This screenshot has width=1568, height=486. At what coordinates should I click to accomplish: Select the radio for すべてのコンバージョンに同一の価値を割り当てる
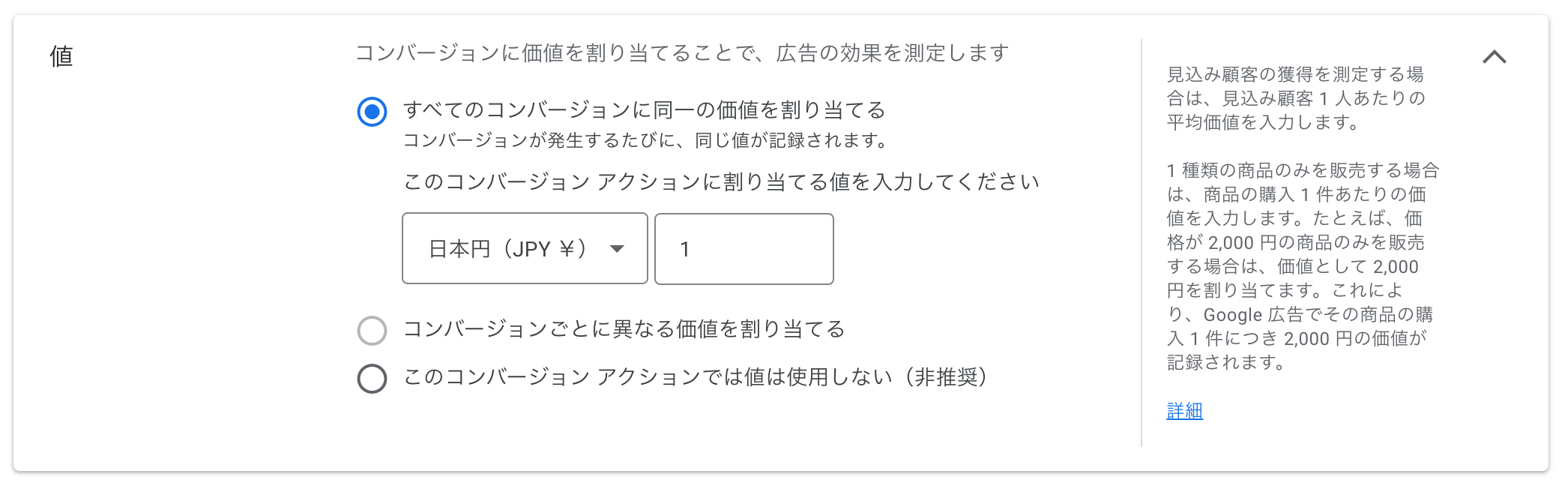pyautogui.click(x=372, y=112)
